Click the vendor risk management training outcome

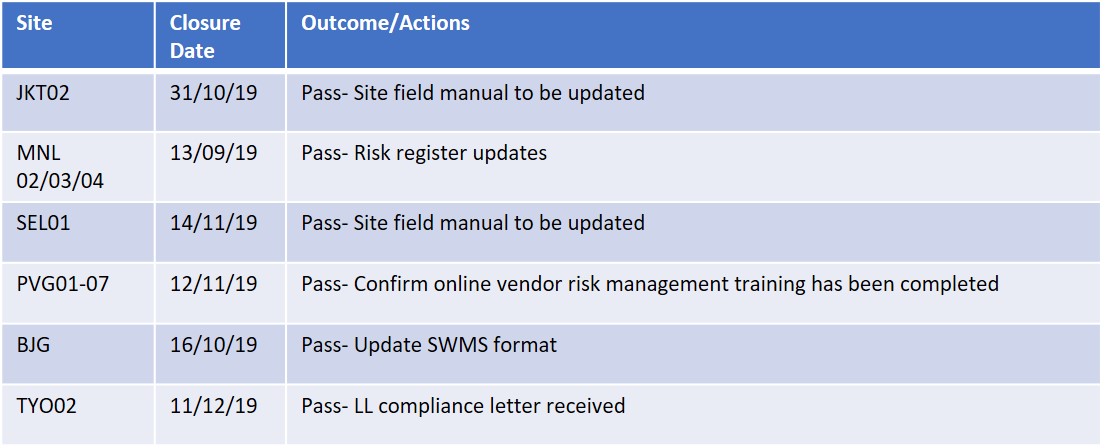650,284
